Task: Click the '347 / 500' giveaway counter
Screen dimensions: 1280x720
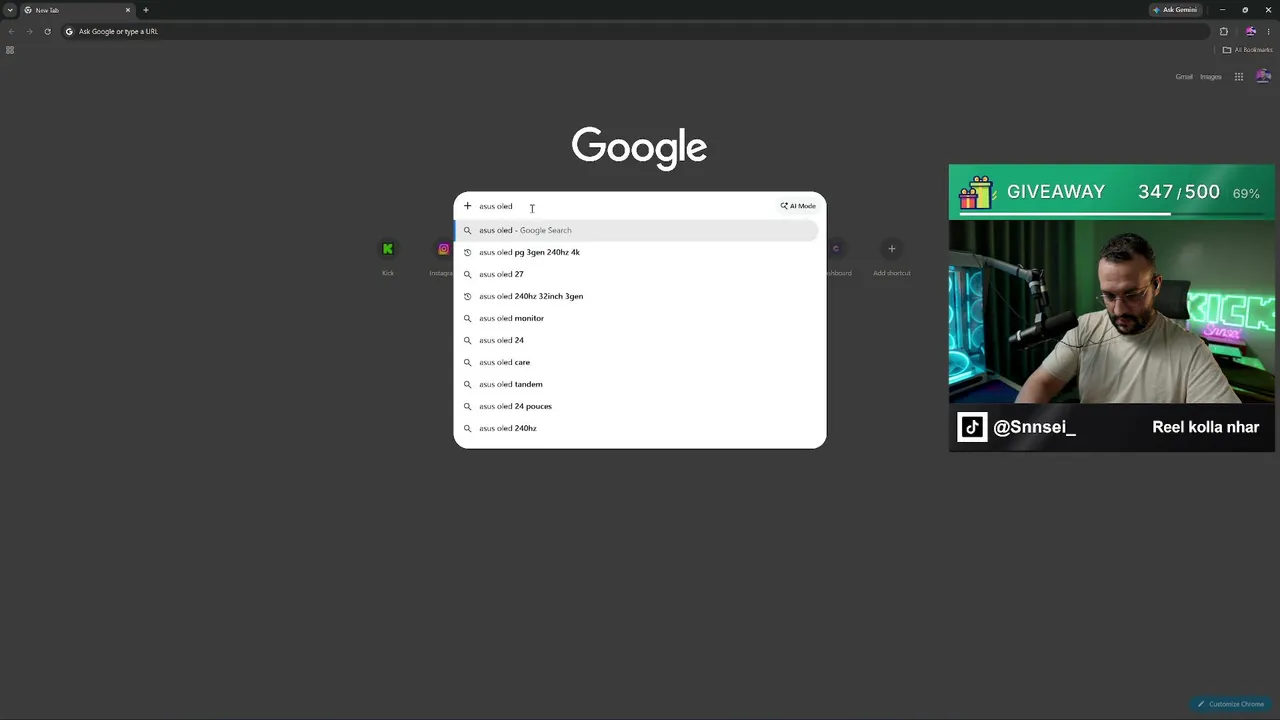Action: pos(1179,192)
